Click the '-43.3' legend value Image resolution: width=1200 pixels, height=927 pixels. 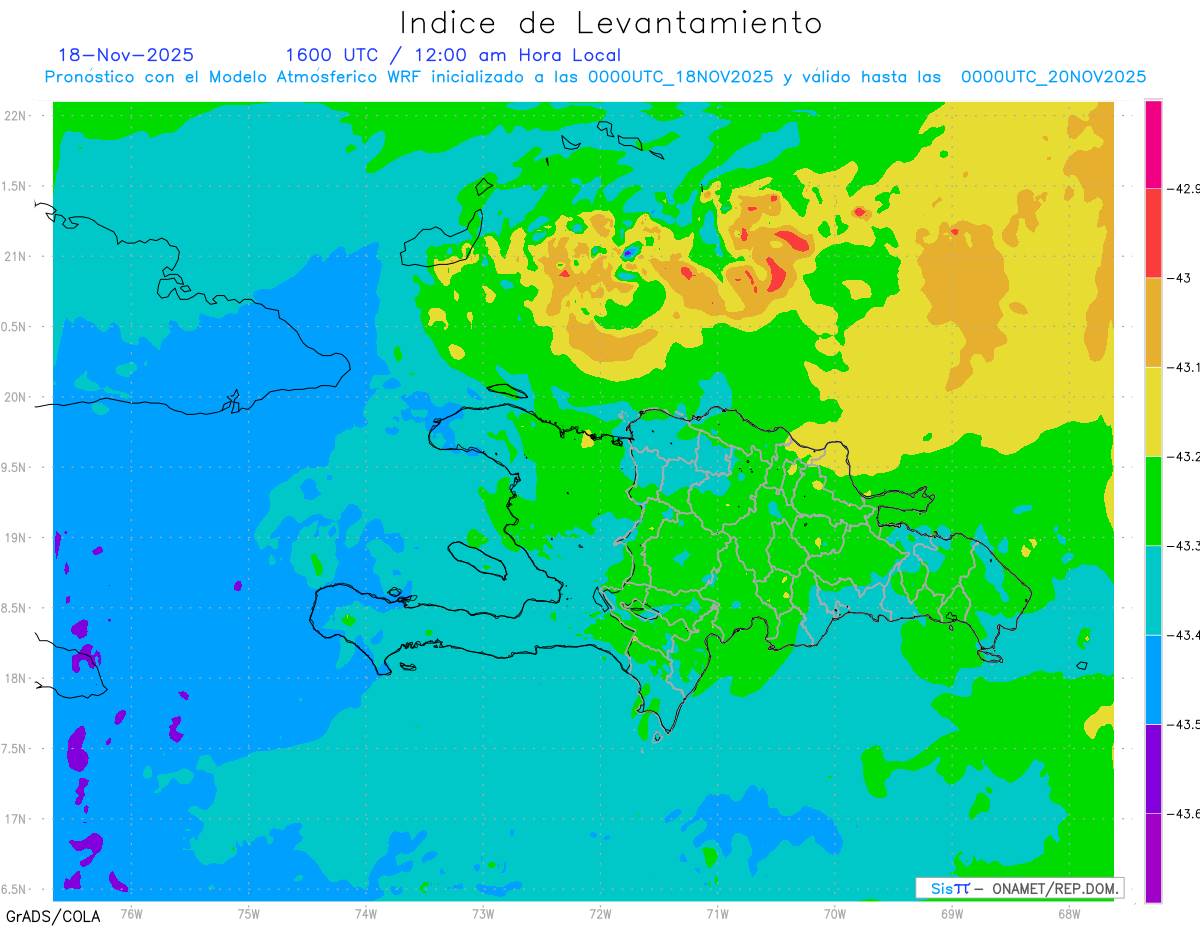click(1185, 545)
